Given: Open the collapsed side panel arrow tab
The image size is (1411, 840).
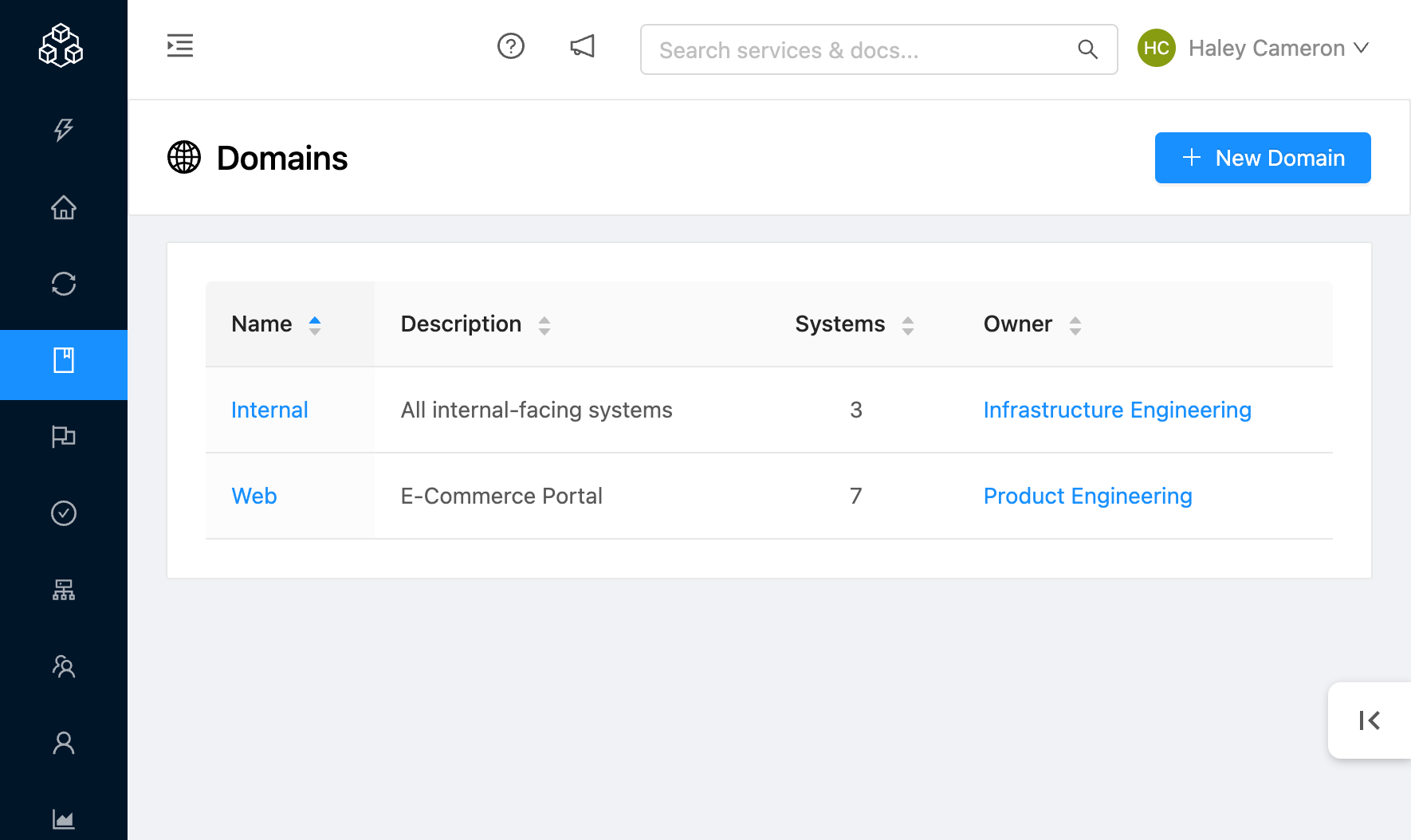Looking at the screenshot, I should click(1370, 720).
